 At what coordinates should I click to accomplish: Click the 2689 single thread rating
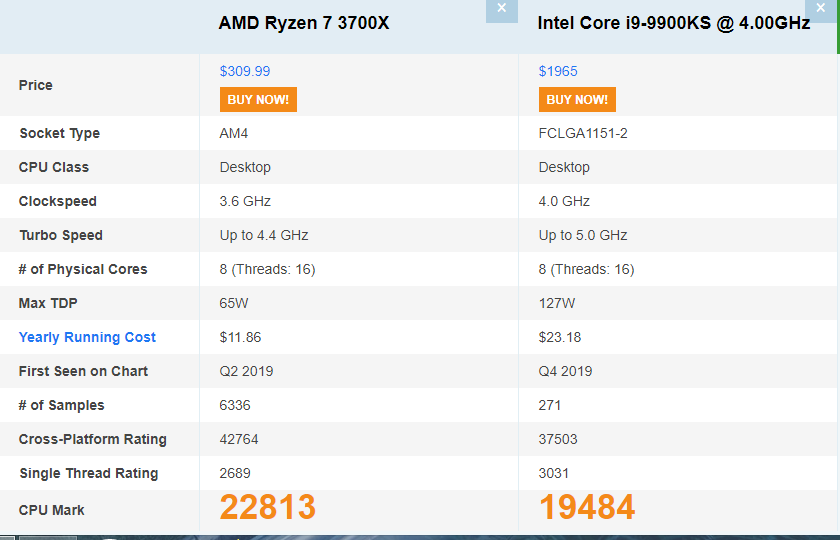(x=235, y=473)
